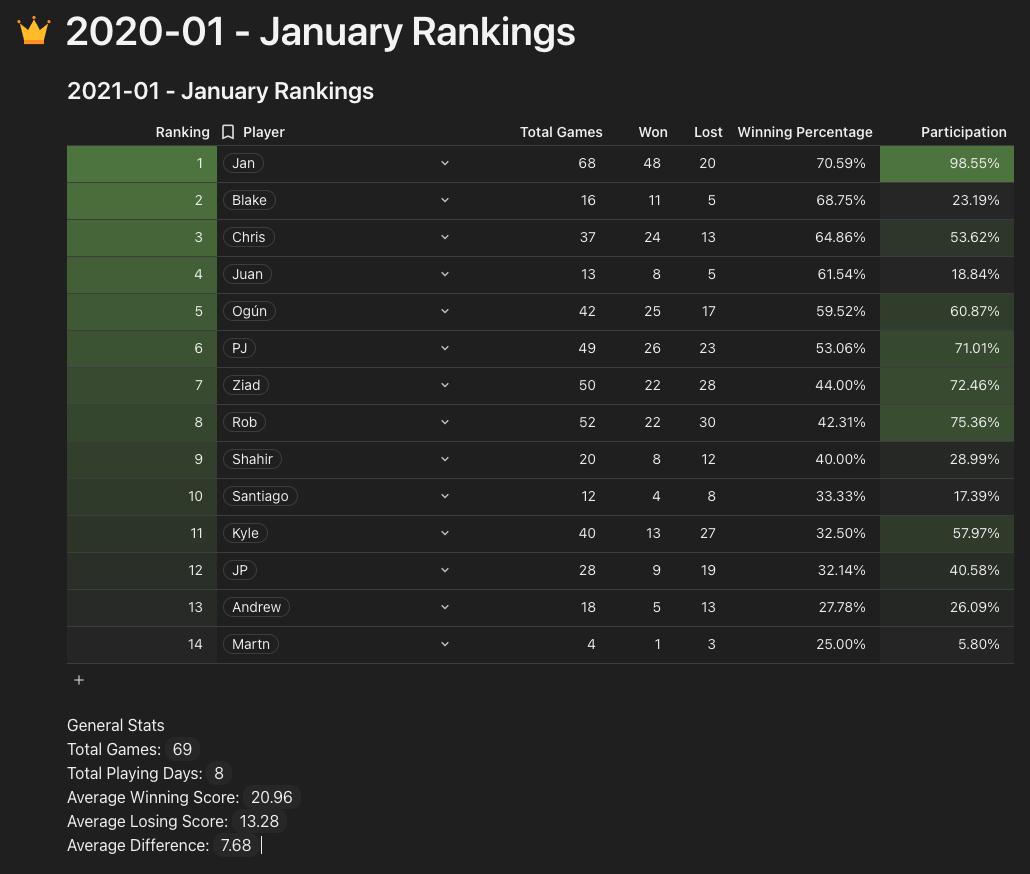Click the Participation column header
This screenshot has height=874, width=1030.
pyautogui.click(x=963, y=132)
